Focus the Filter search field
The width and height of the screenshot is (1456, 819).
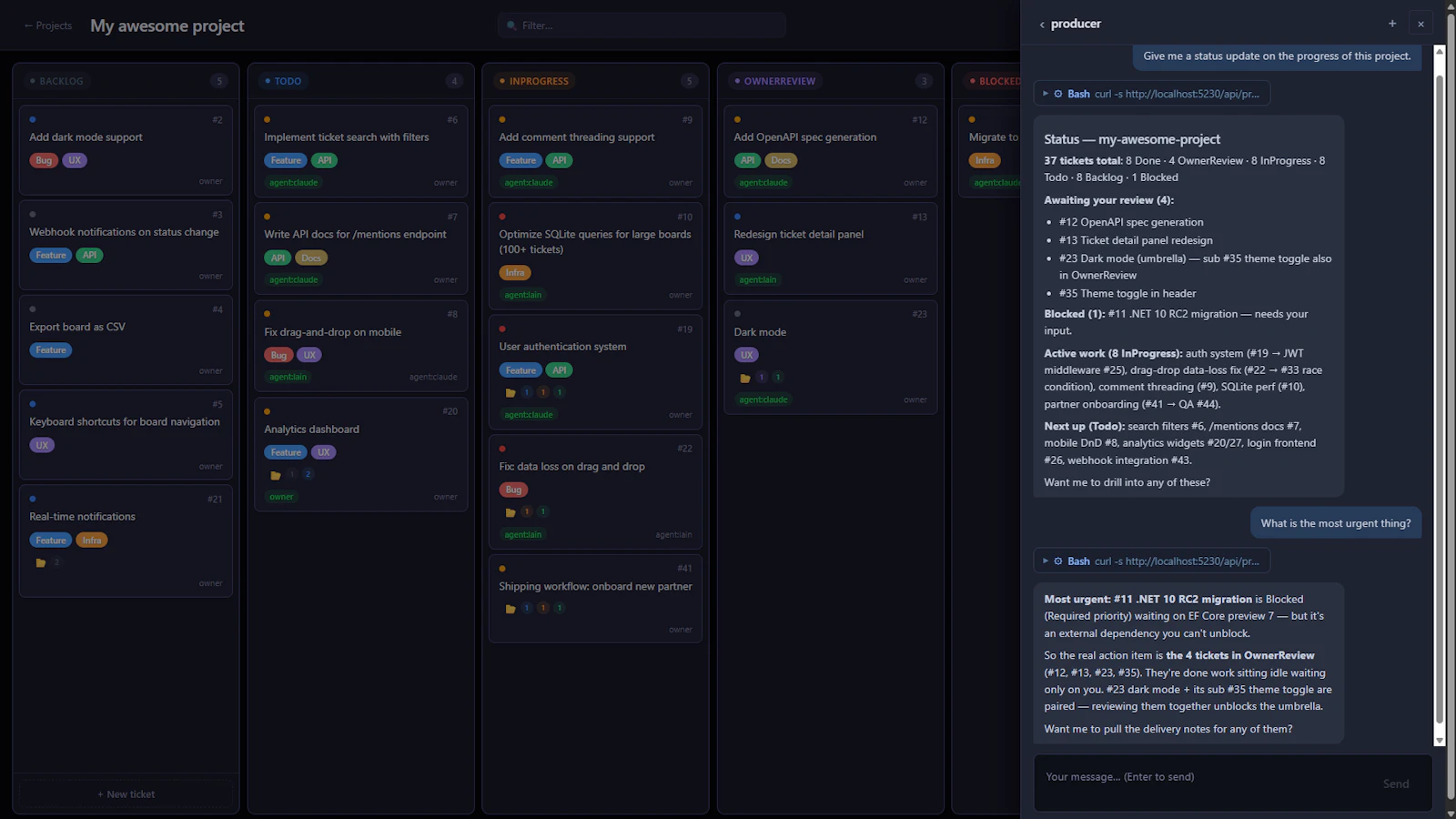(642, 25)
